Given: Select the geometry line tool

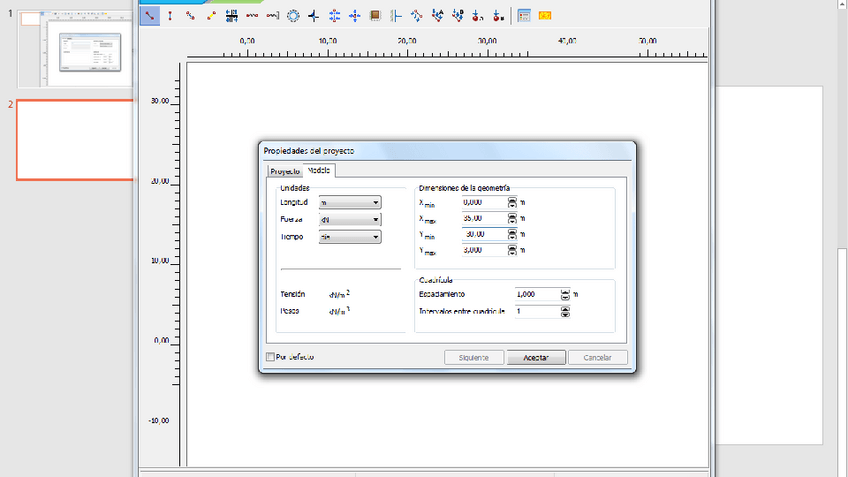Looking at the screenshot, I should click(149, 16).
